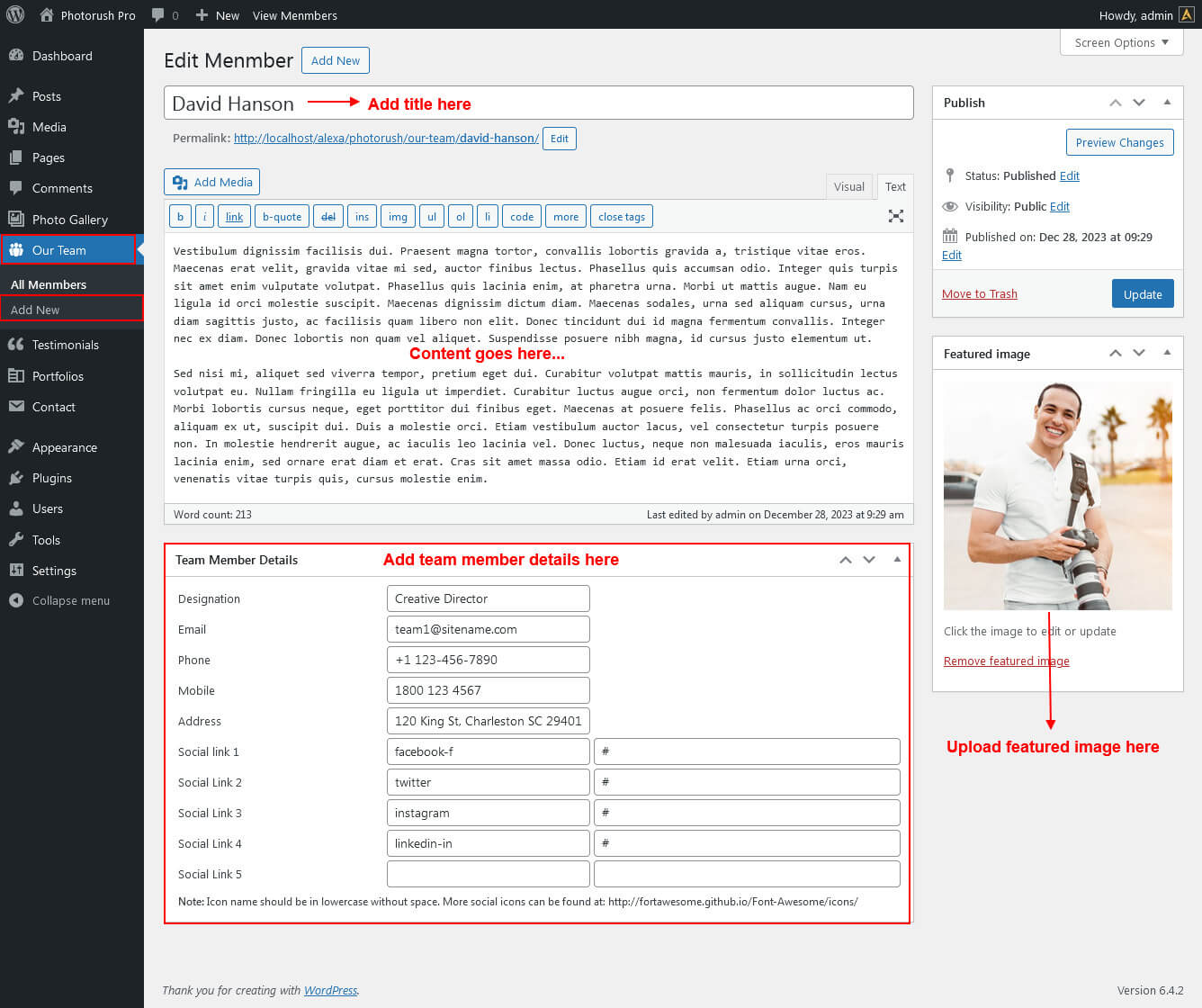
Task: Click the Testimonials quote icon
Action: pos(16,345)
